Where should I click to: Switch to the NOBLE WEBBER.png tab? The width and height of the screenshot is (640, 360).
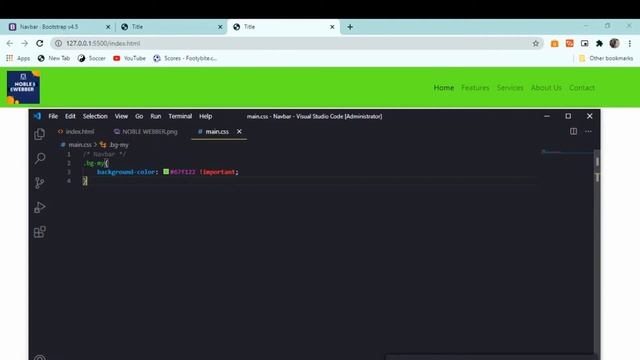click(146, 131)
